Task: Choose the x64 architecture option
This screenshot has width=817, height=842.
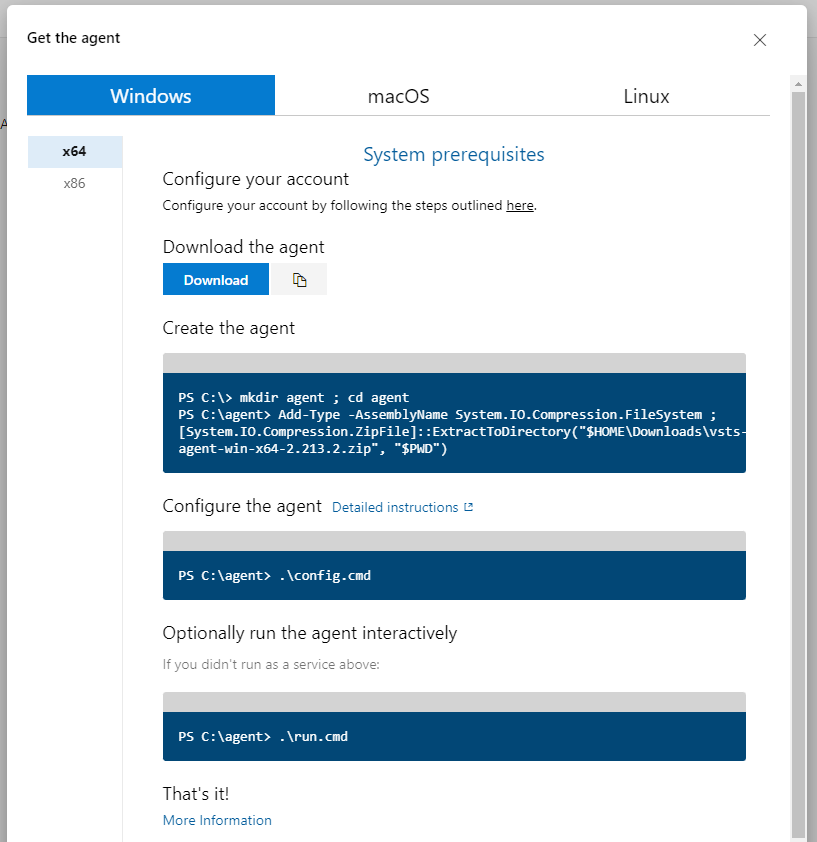Action: 74,152
